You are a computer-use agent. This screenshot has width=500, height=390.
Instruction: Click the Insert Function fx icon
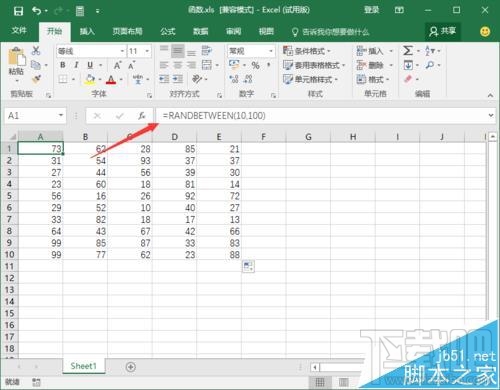142,116
